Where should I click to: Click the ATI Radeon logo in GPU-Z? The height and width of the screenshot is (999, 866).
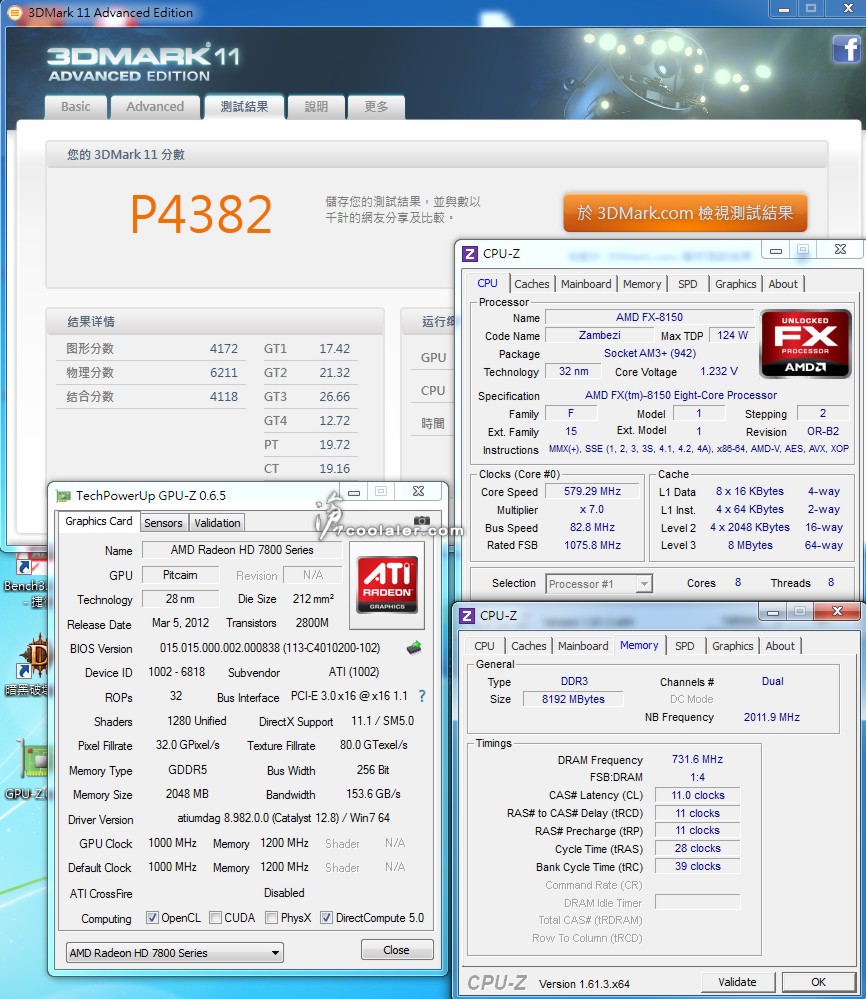click(387, 585)
